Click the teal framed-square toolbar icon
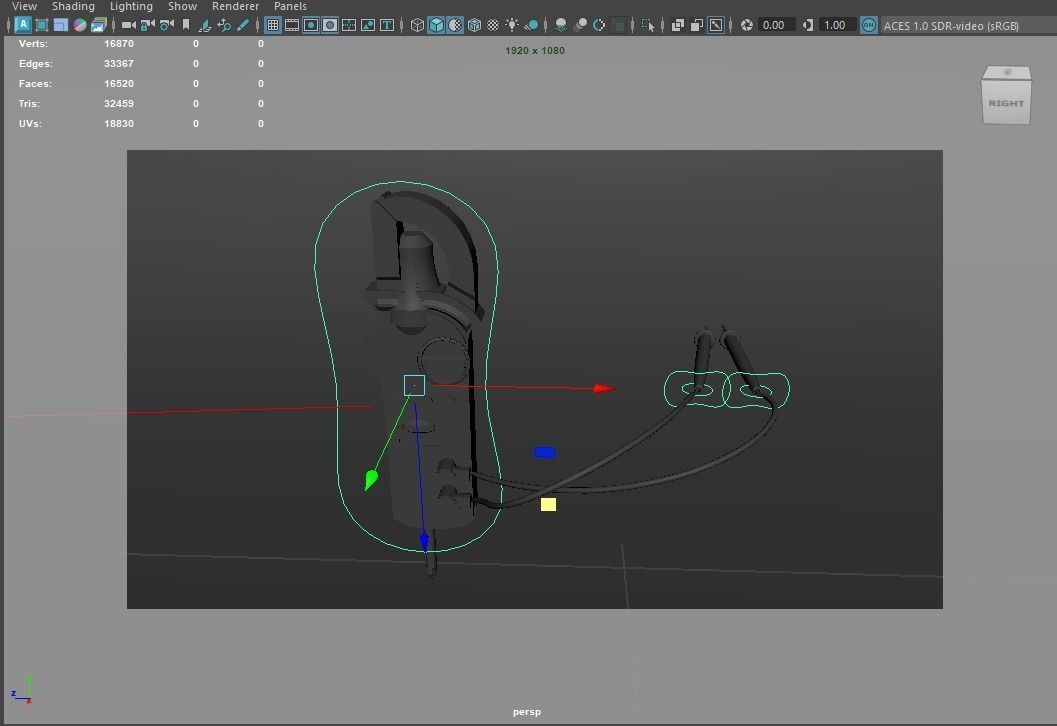 42,25
